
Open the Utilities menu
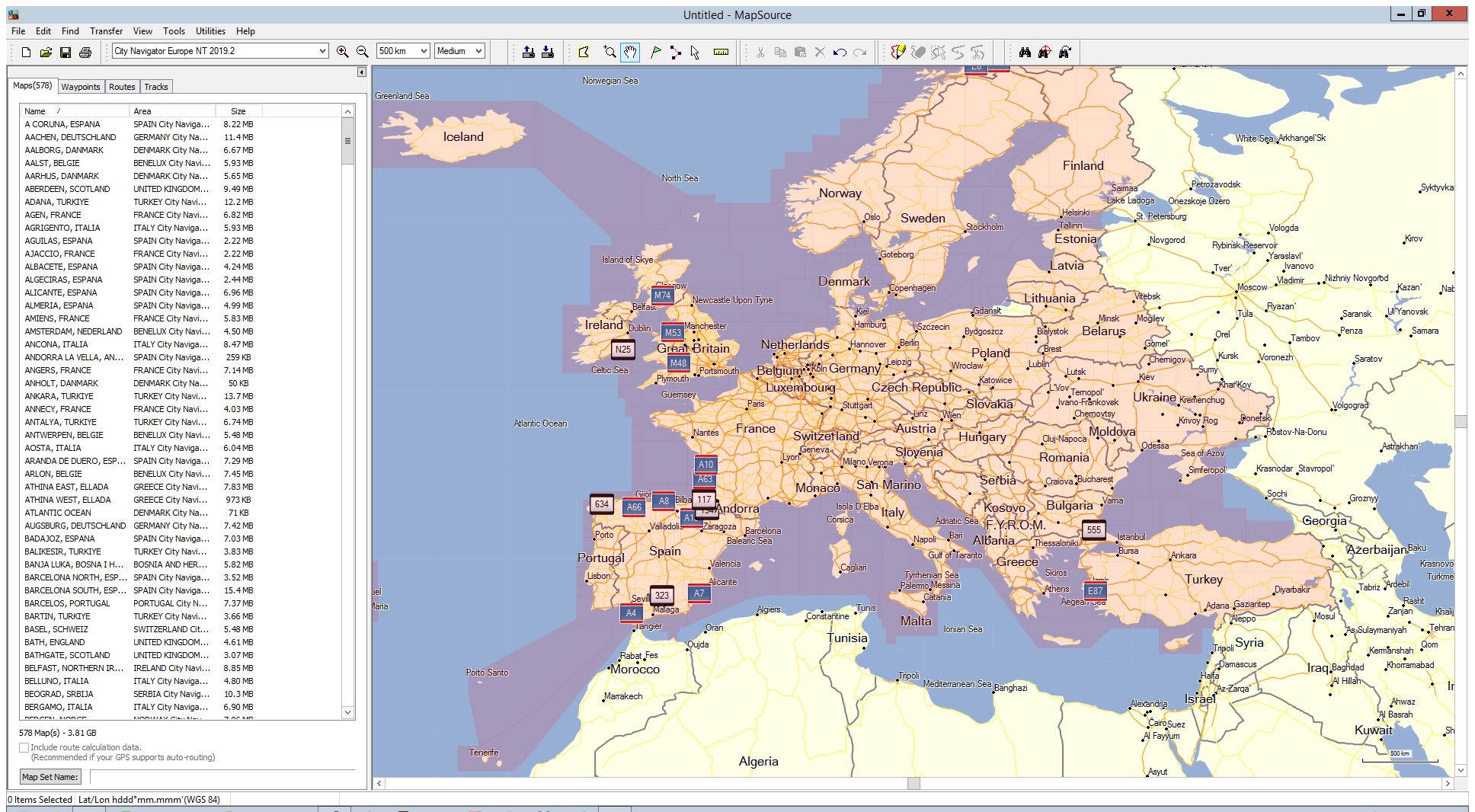[x=210, y=31]
